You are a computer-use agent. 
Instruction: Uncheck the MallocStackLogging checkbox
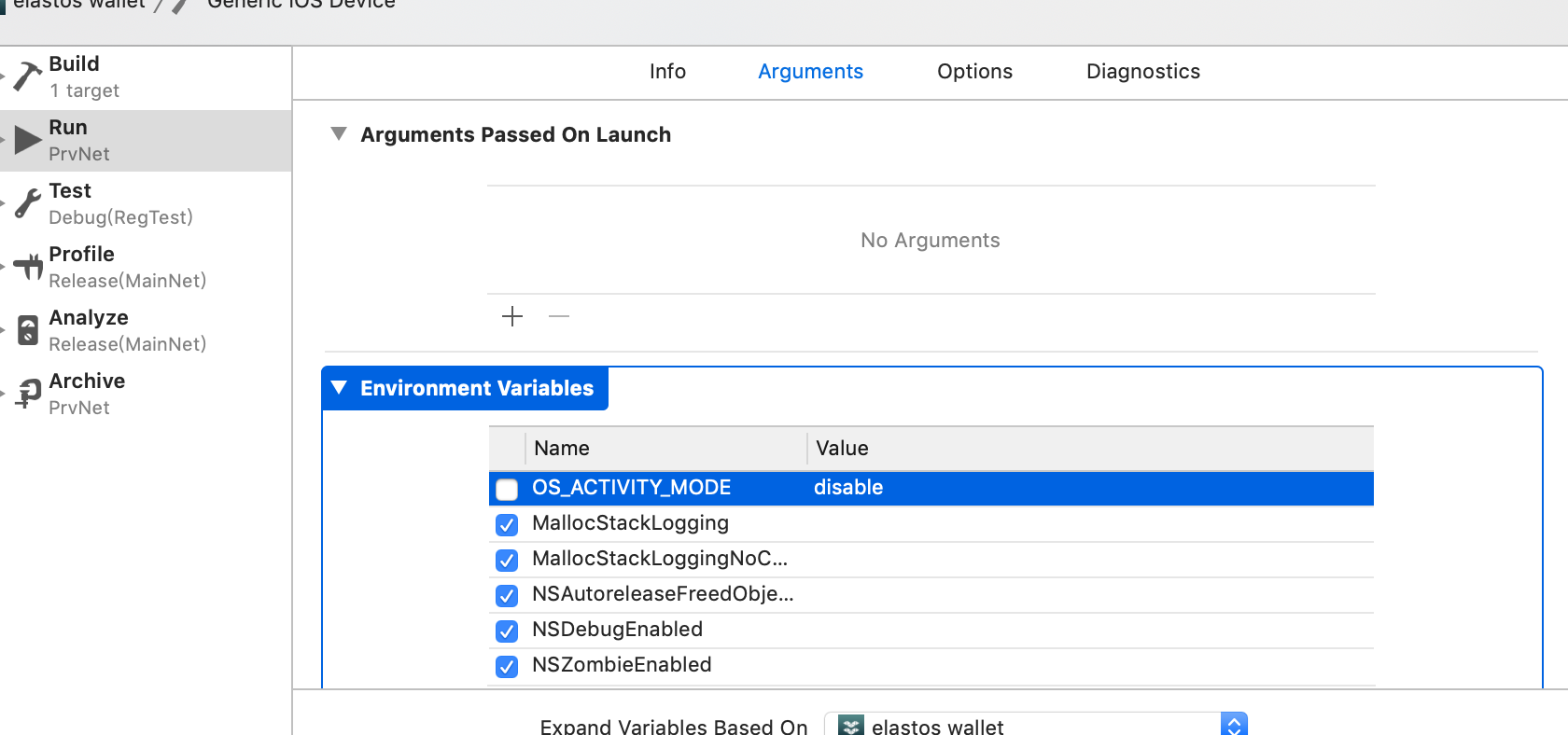(507, 524)
